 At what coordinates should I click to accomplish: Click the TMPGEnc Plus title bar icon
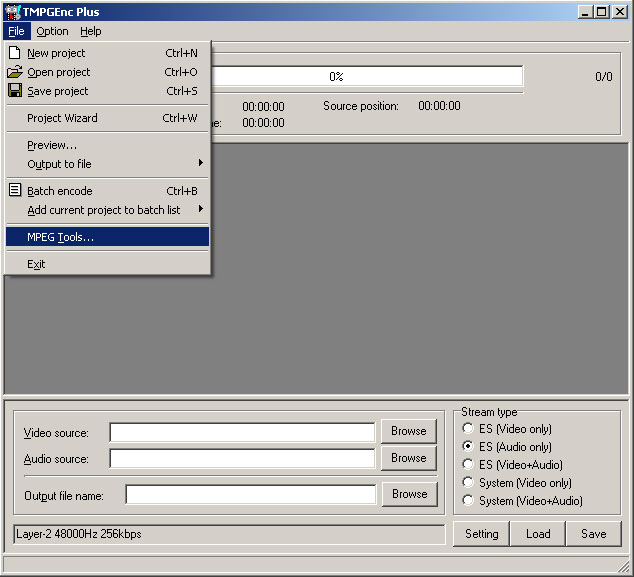pyautogui.click(x=13, y=12)
